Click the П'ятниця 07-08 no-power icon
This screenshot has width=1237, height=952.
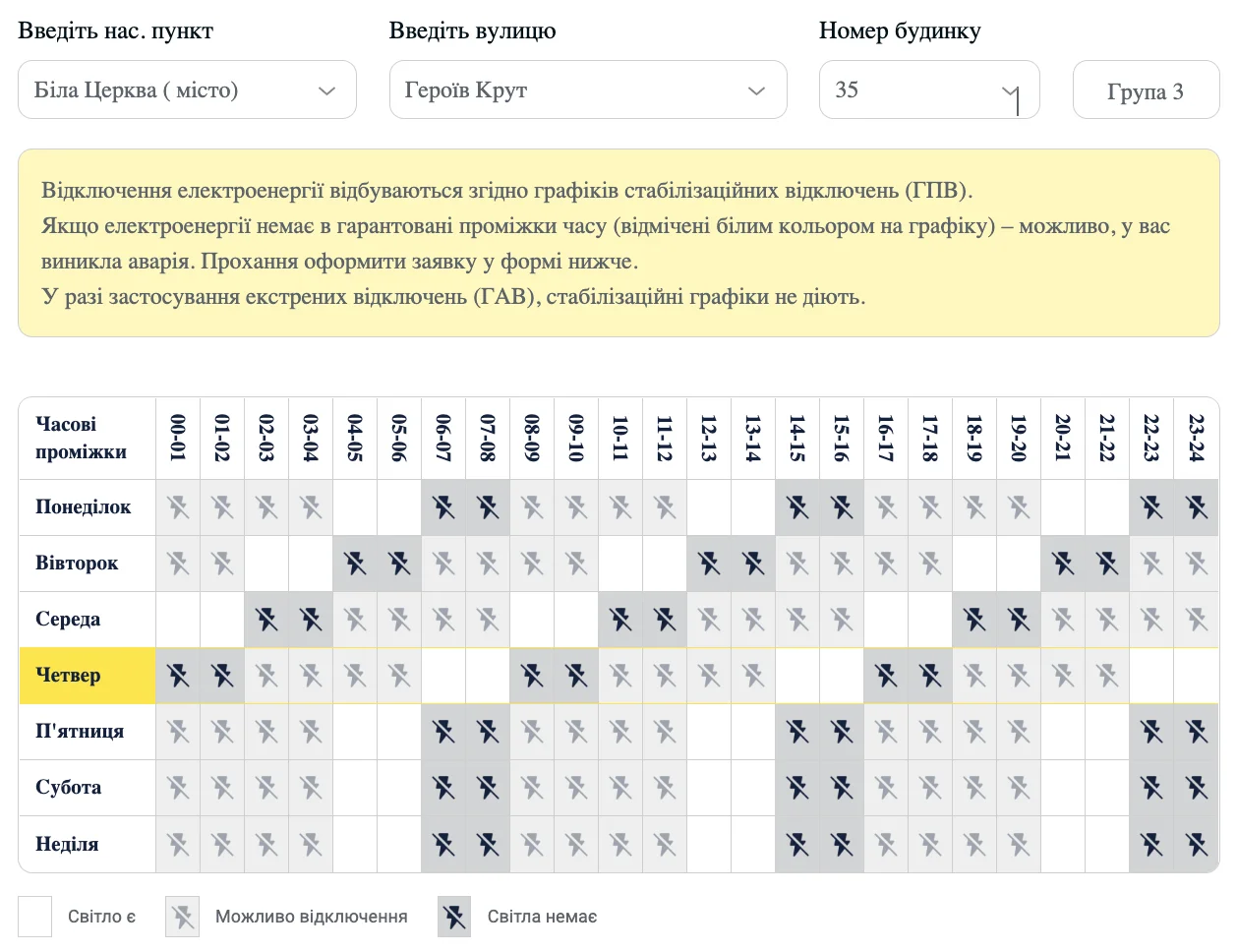[x=488, y=732]
